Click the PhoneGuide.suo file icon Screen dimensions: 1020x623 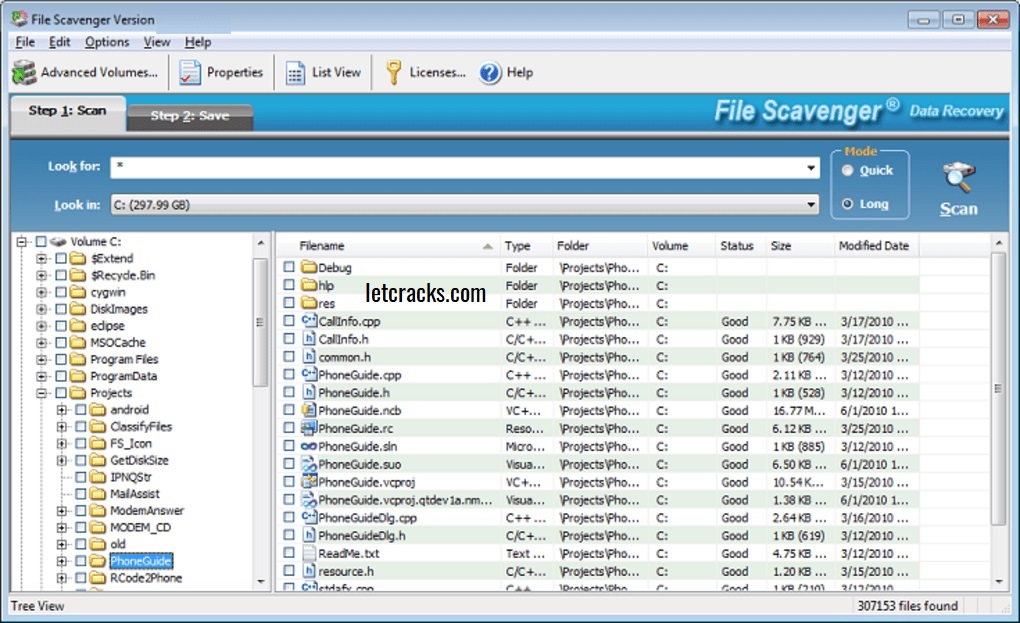coord(308,464)
